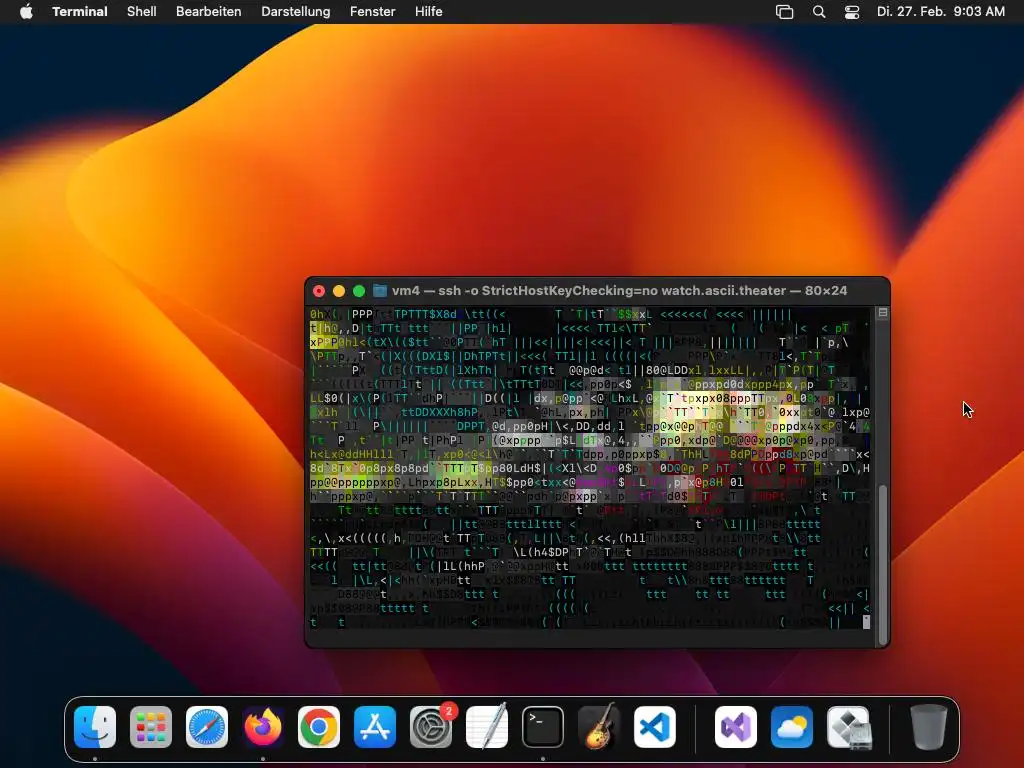Click the split pane button above scrollbar

[x=883, y=313]
